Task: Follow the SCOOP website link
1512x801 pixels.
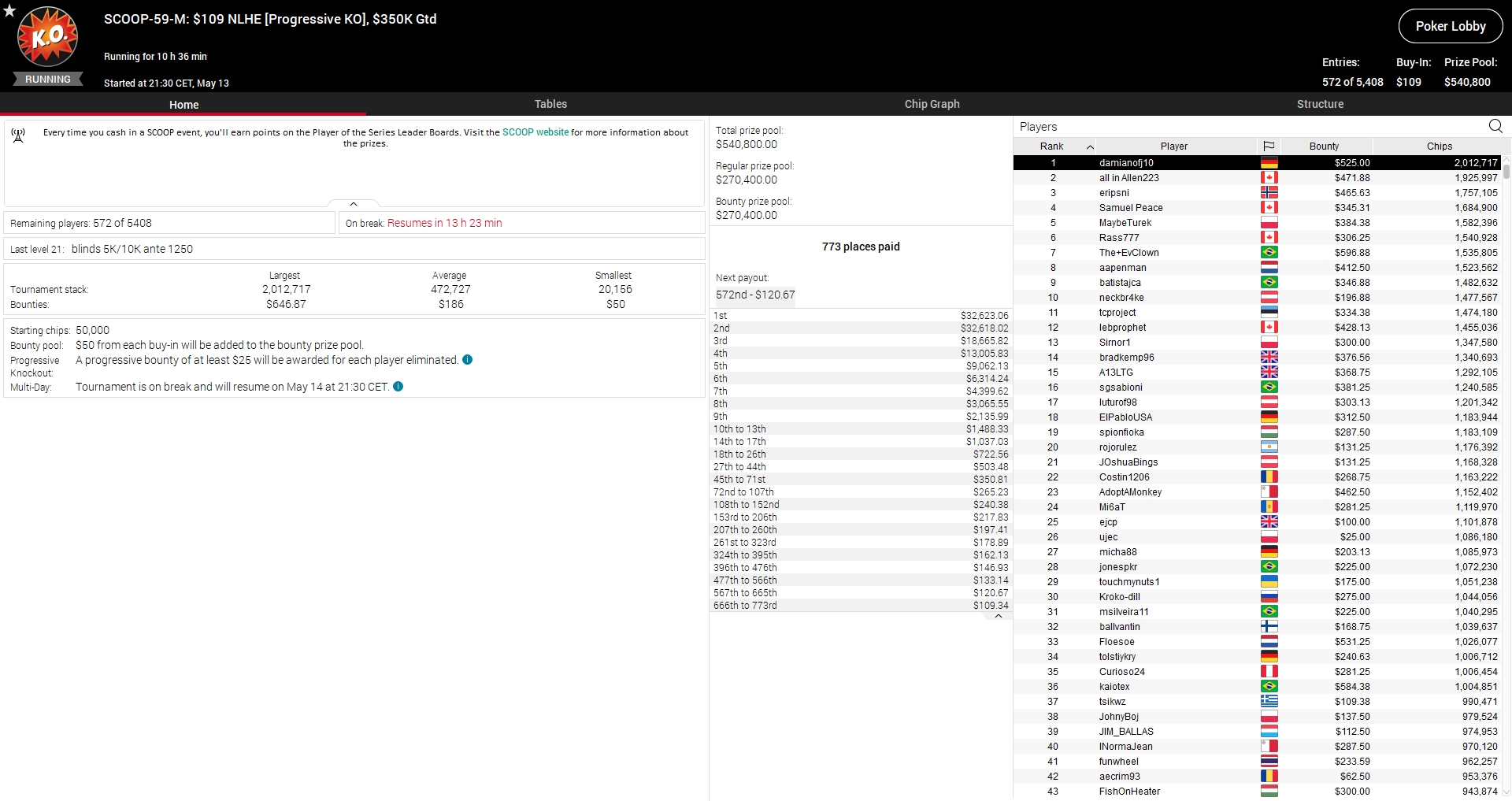Action: (535, 132)
